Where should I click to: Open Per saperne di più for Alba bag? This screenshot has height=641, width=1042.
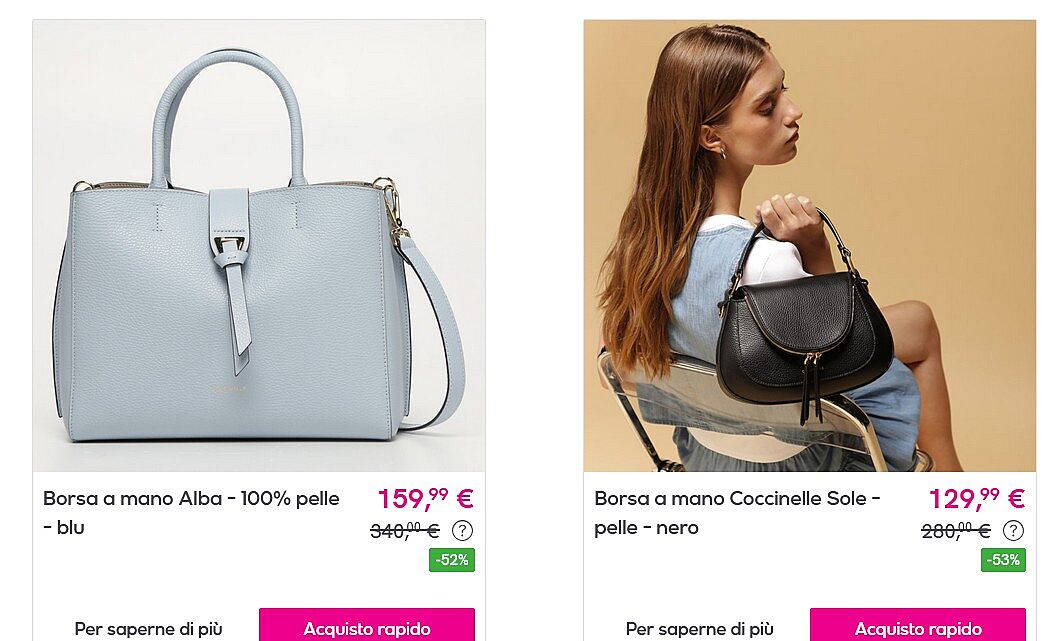click(x=148, y=628)
